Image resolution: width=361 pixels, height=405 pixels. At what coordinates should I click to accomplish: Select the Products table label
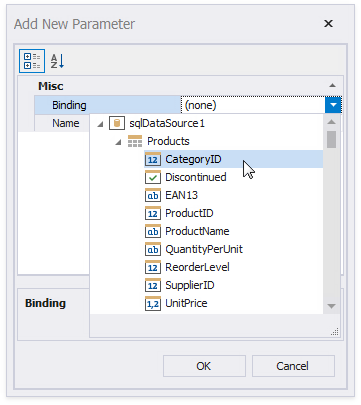168,141
